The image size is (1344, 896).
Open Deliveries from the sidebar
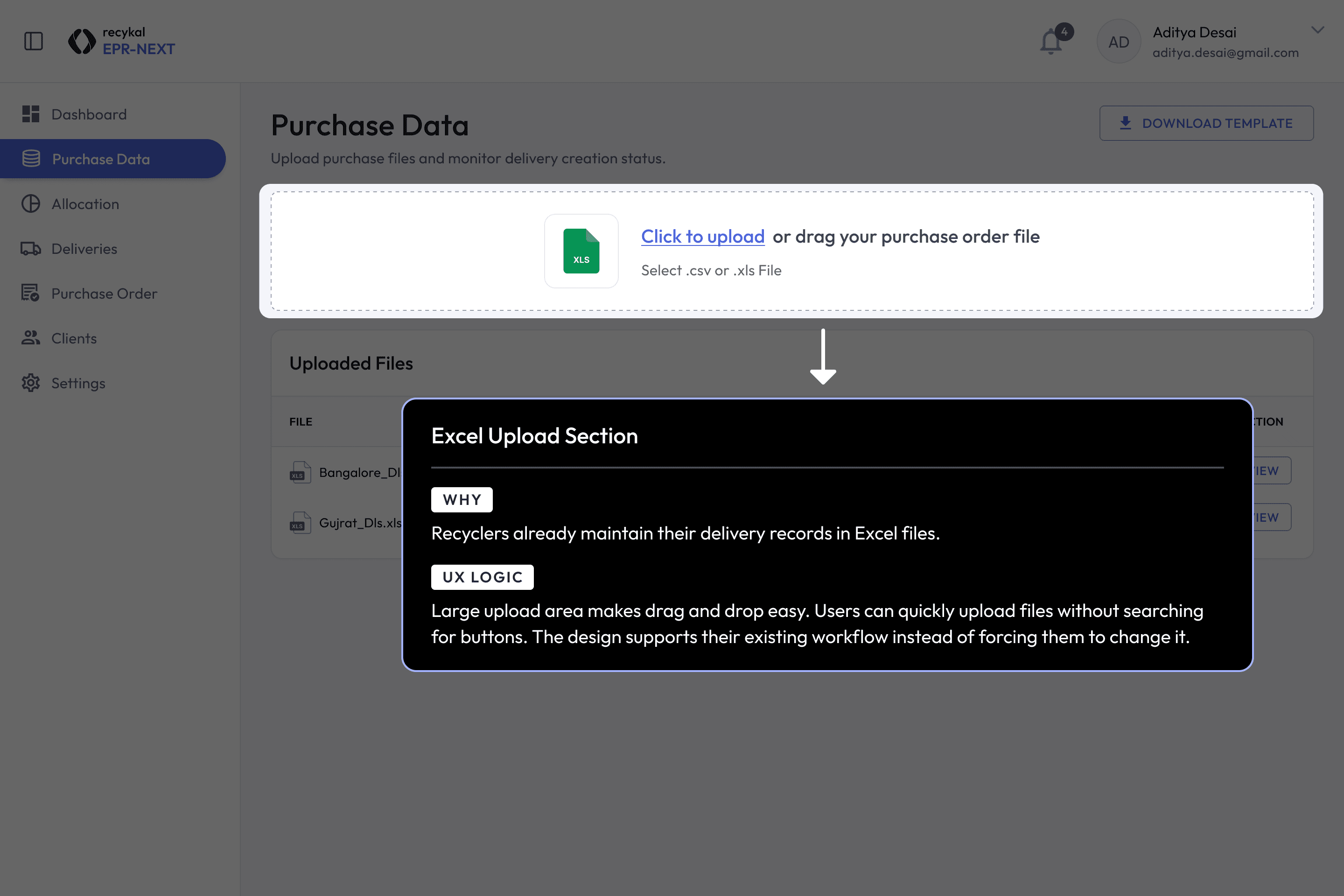pos(84,249)
